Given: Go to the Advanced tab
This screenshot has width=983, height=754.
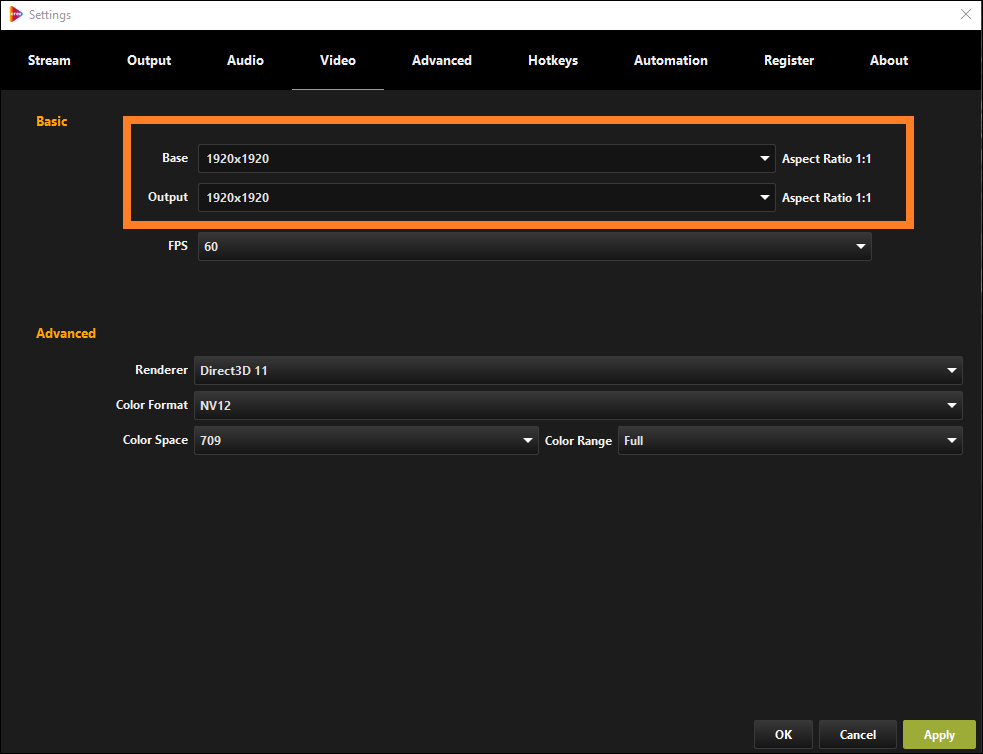Looking at the screenshot, I should coord(441,60).
